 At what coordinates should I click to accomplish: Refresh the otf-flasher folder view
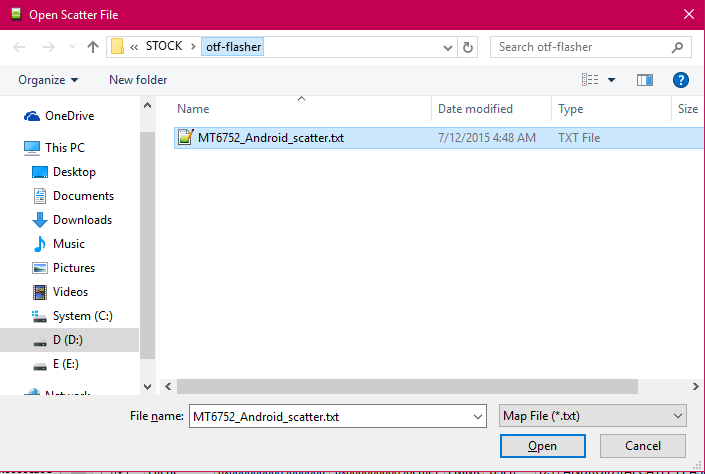468,47
